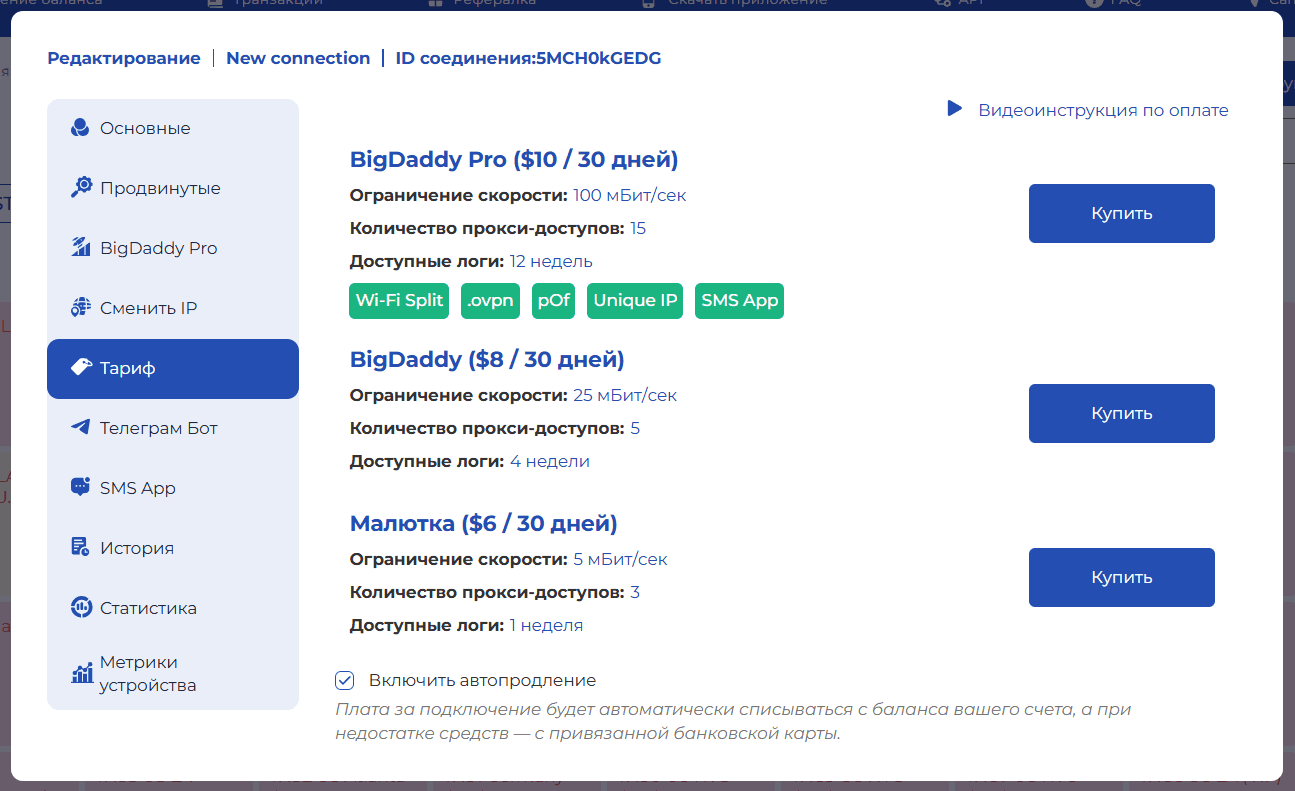Click the Продвинутые magnifier-gear icon

80,188
